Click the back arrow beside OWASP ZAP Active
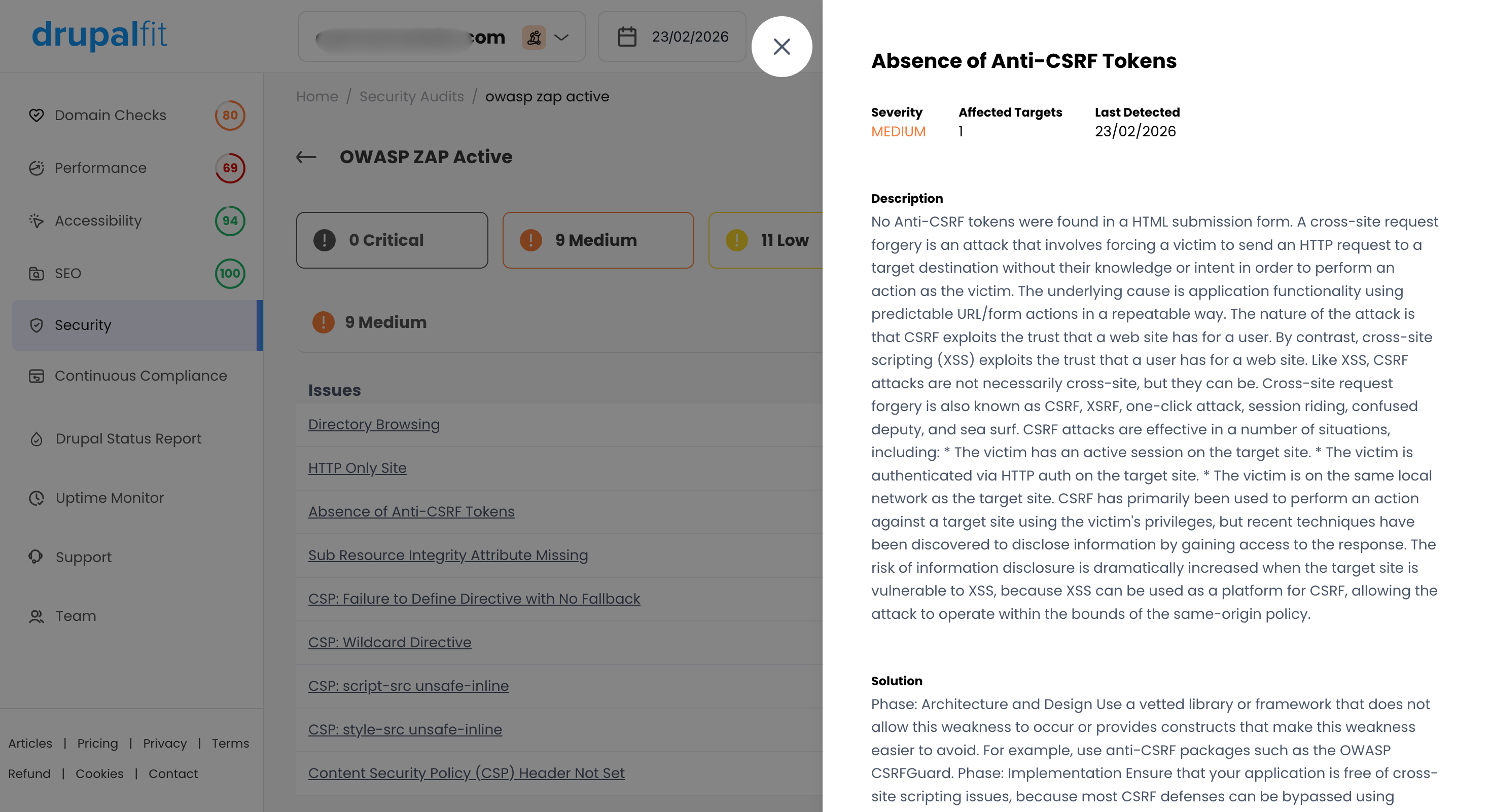This screenshot has height=812, width=1491. tap(306, 157)
